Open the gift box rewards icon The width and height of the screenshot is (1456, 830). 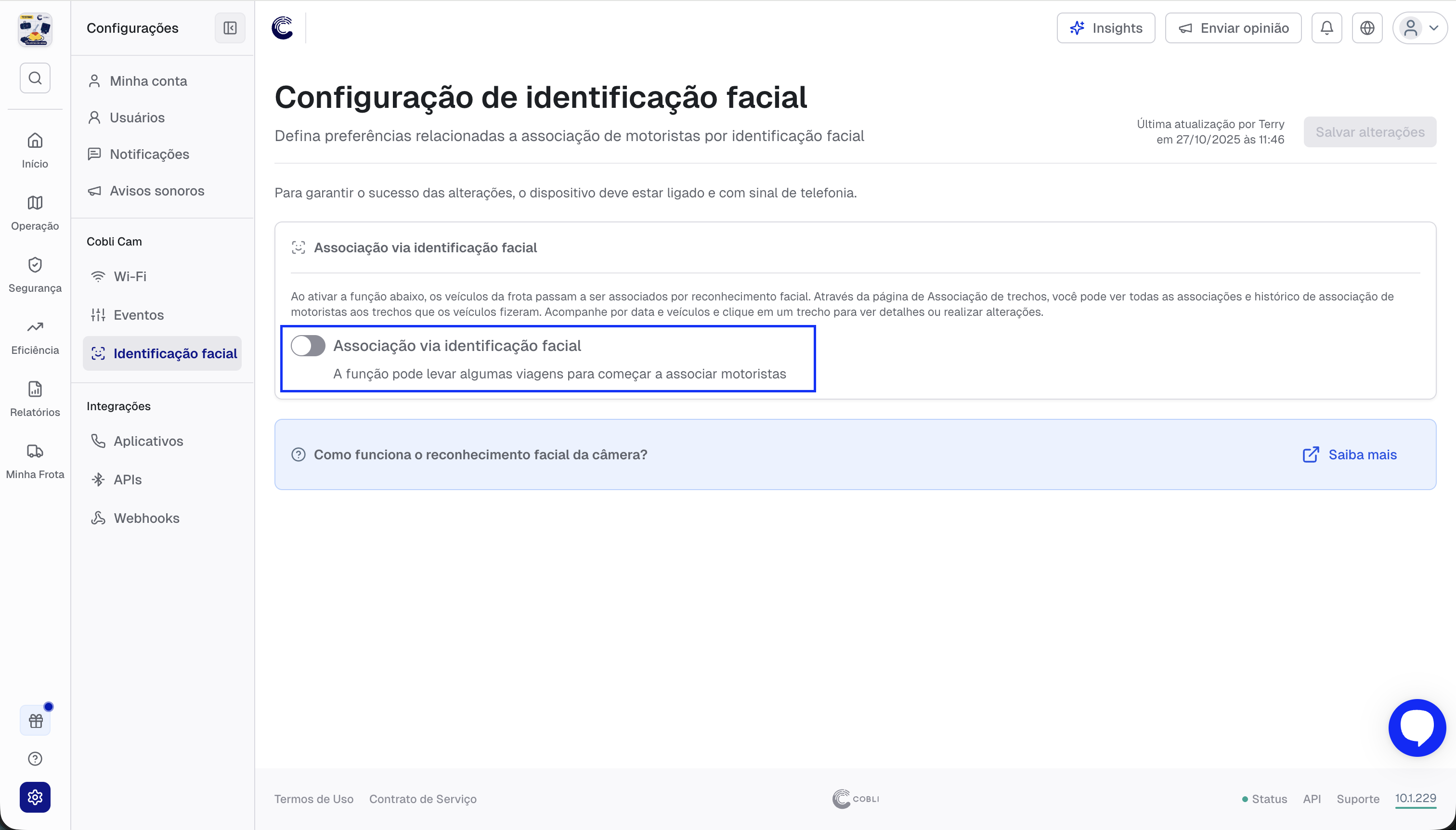pos(35,721)
